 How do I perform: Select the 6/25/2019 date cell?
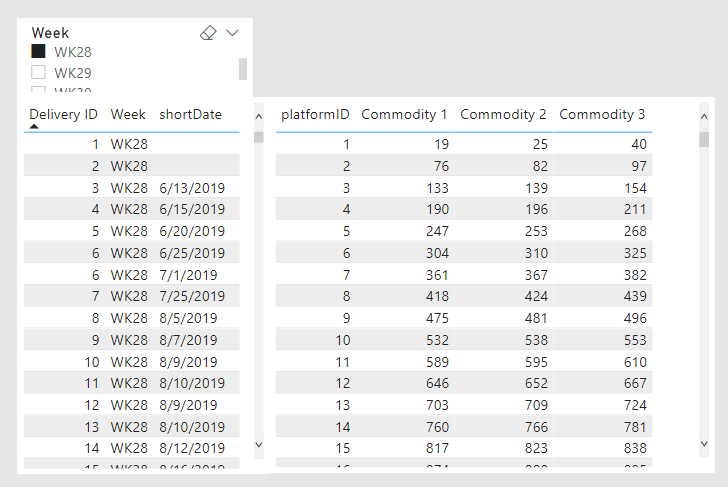point(192,253)
